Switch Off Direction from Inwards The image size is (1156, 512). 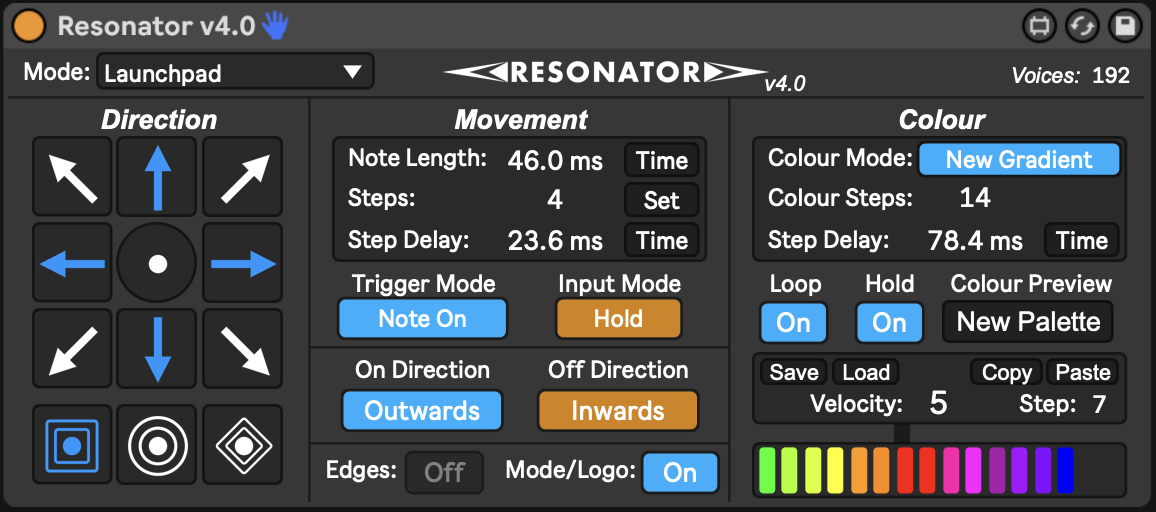618,411
